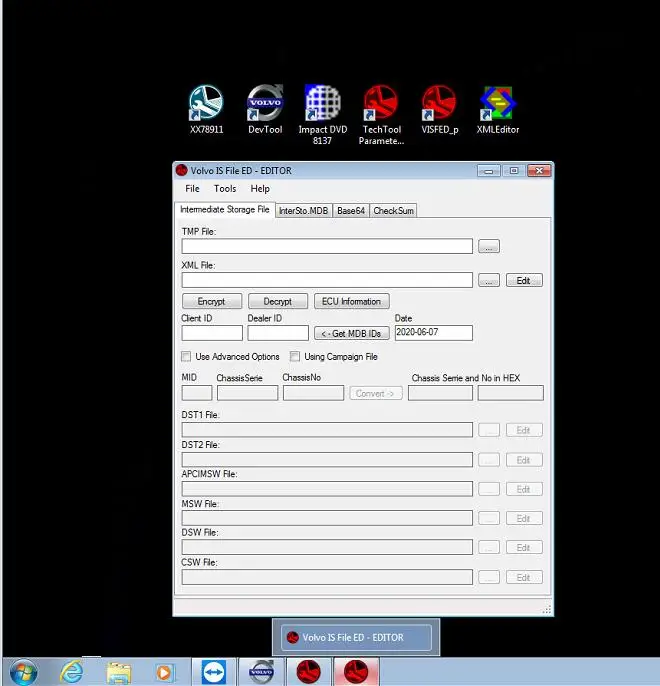Click the ChassisSerie input field

247,393
